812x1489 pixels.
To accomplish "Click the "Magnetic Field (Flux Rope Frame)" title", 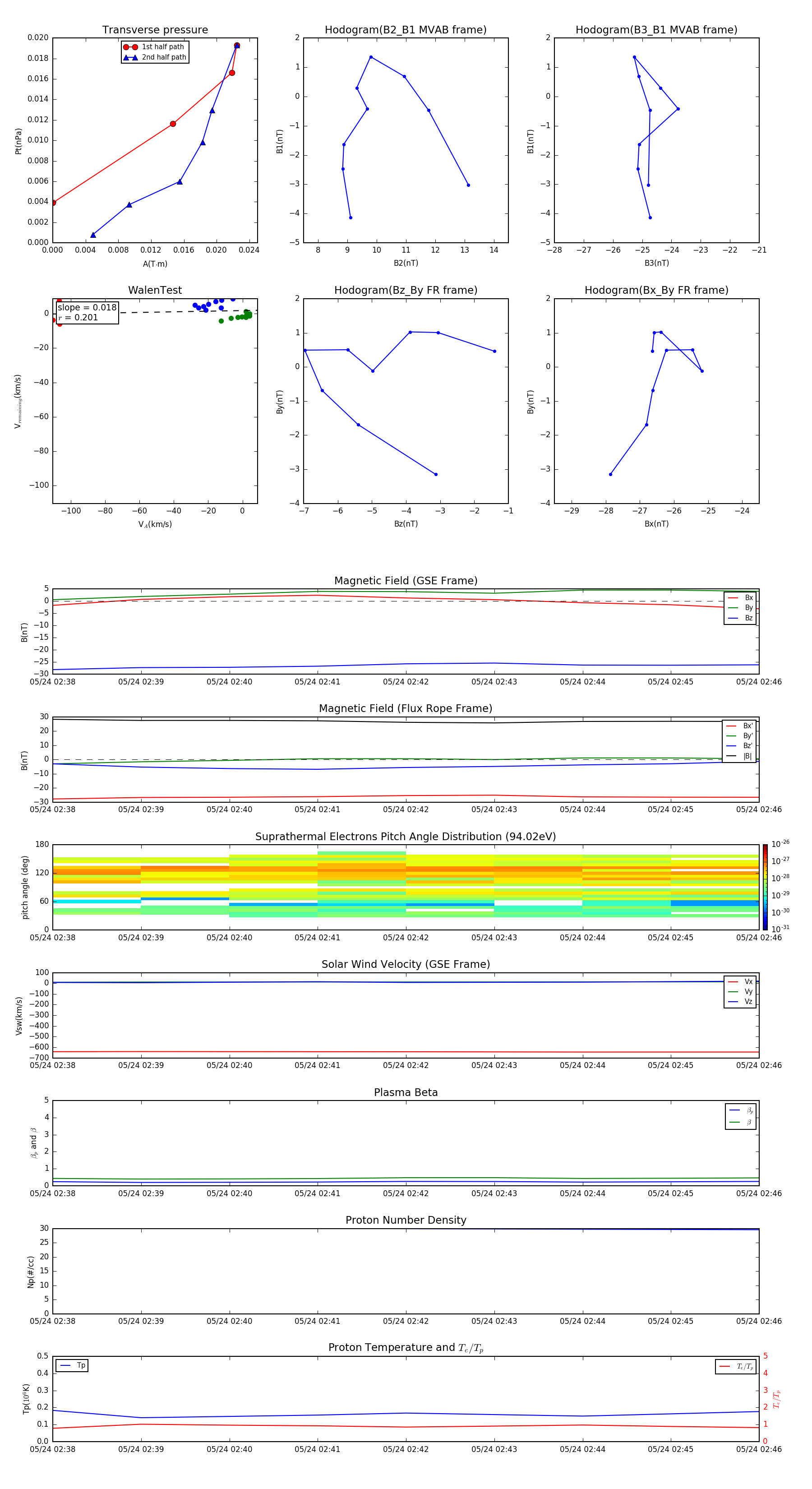I will point(406,709).
